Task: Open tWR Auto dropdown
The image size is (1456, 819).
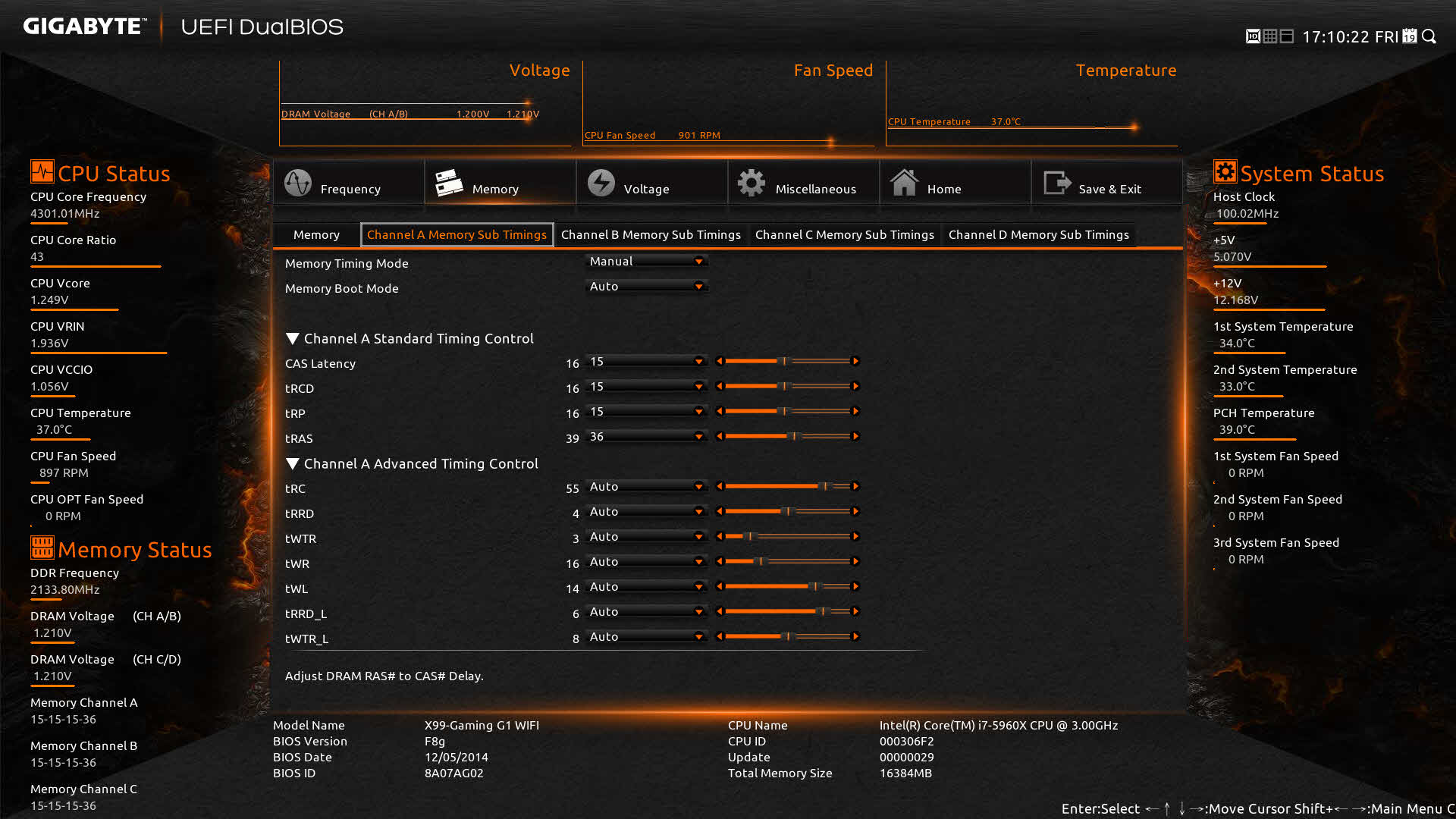Action: click(647, 561)
